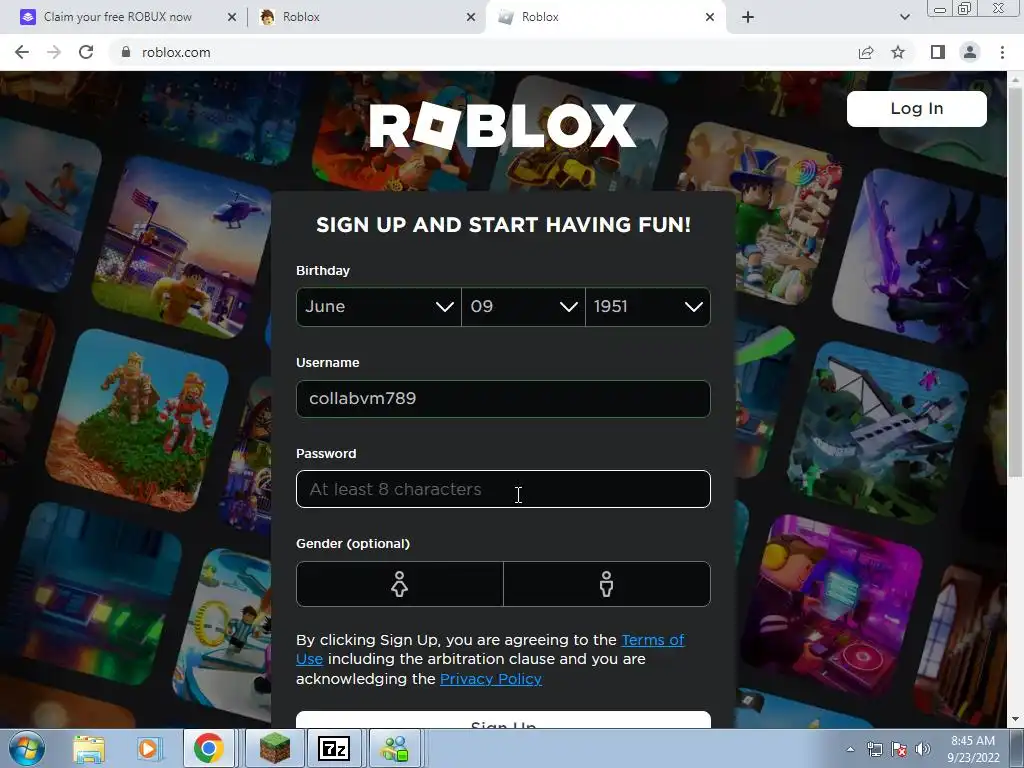Click the Chrome taskbar icon
Screen dimensions: 1024x768
tap(208, 749)
